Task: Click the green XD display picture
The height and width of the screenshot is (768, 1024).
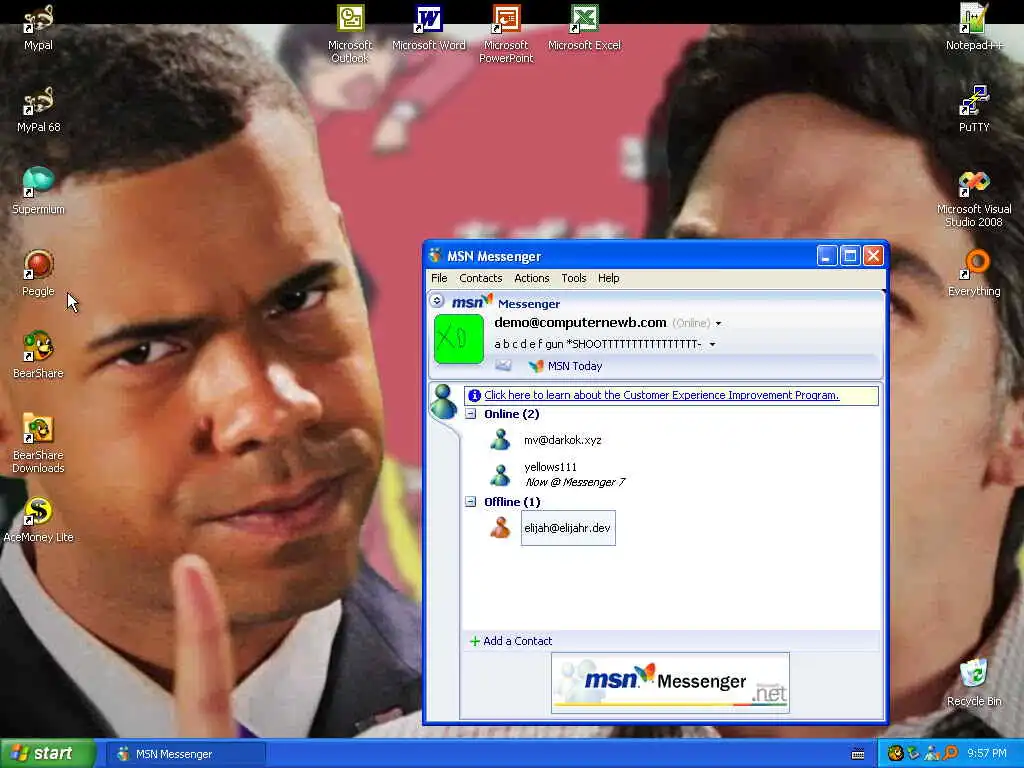Action: pyautogui.click(x=459, y=339)
